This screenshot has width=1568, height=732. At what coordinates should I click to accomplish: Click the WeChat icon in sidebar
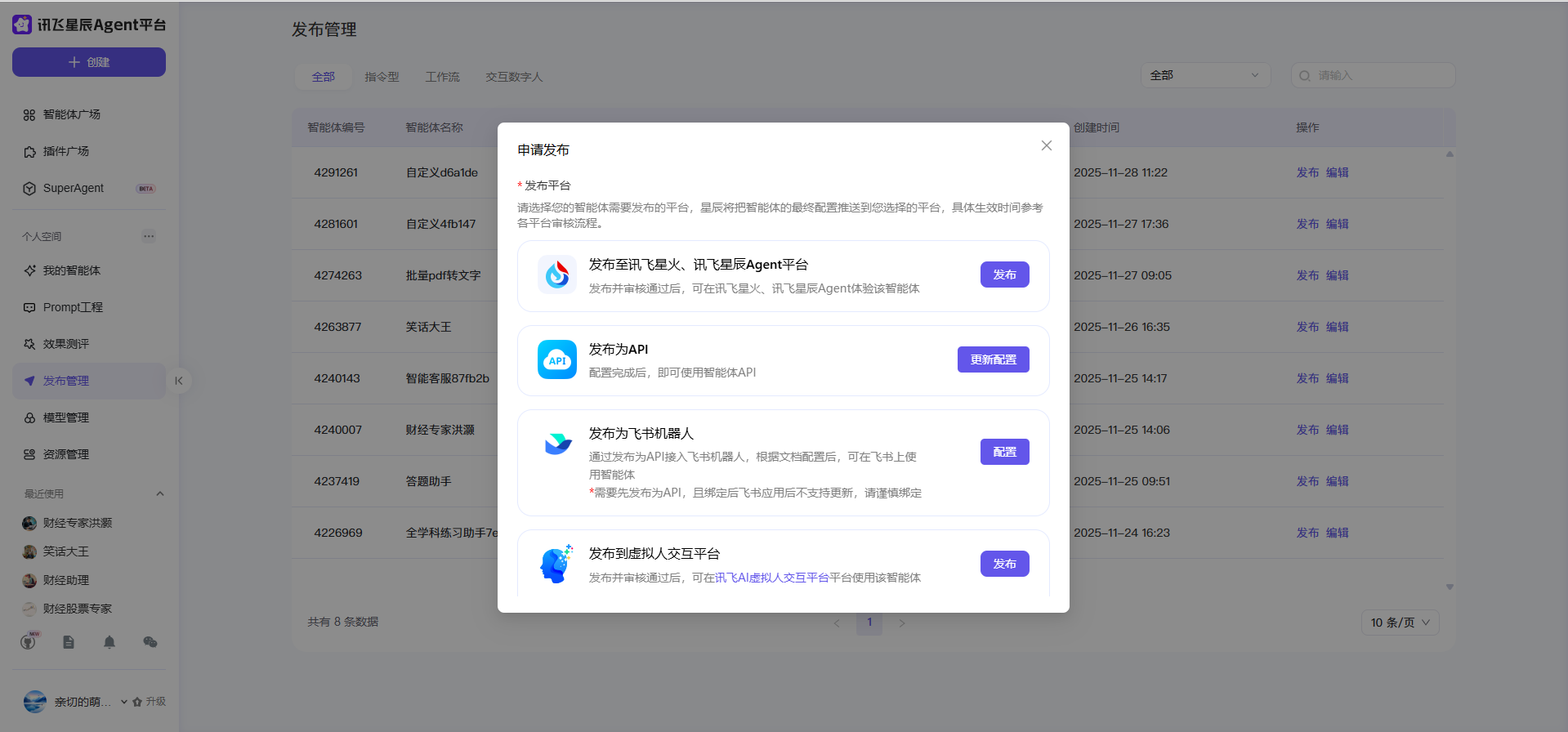(150, 642)
